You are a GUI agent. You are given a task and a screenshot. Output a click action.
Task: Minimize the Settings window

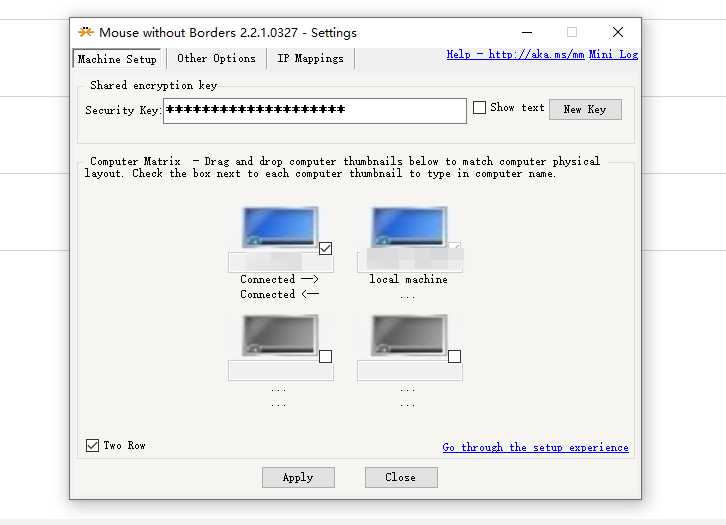(x=527, y=32)
